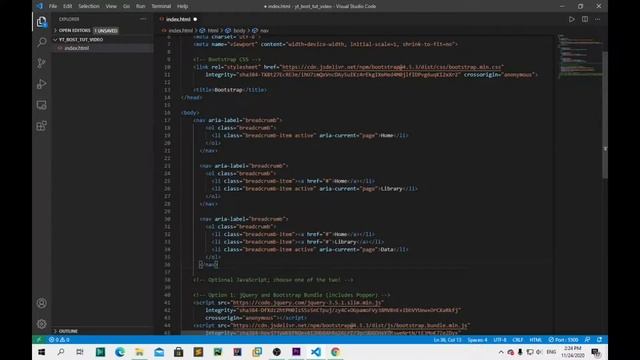The image size is (640, 360).
Task: Click the editor vertical scrollbar
Action: click(605, 114)
